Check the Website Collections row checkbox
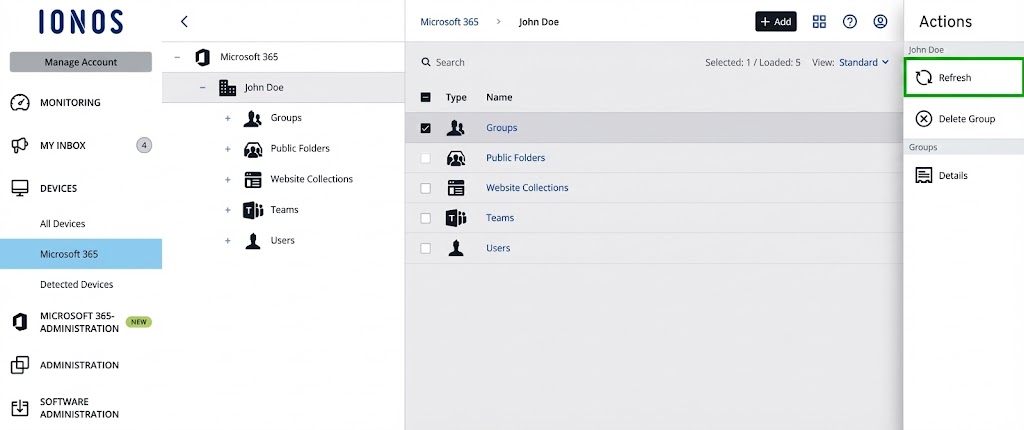 (x=426, y=188)
